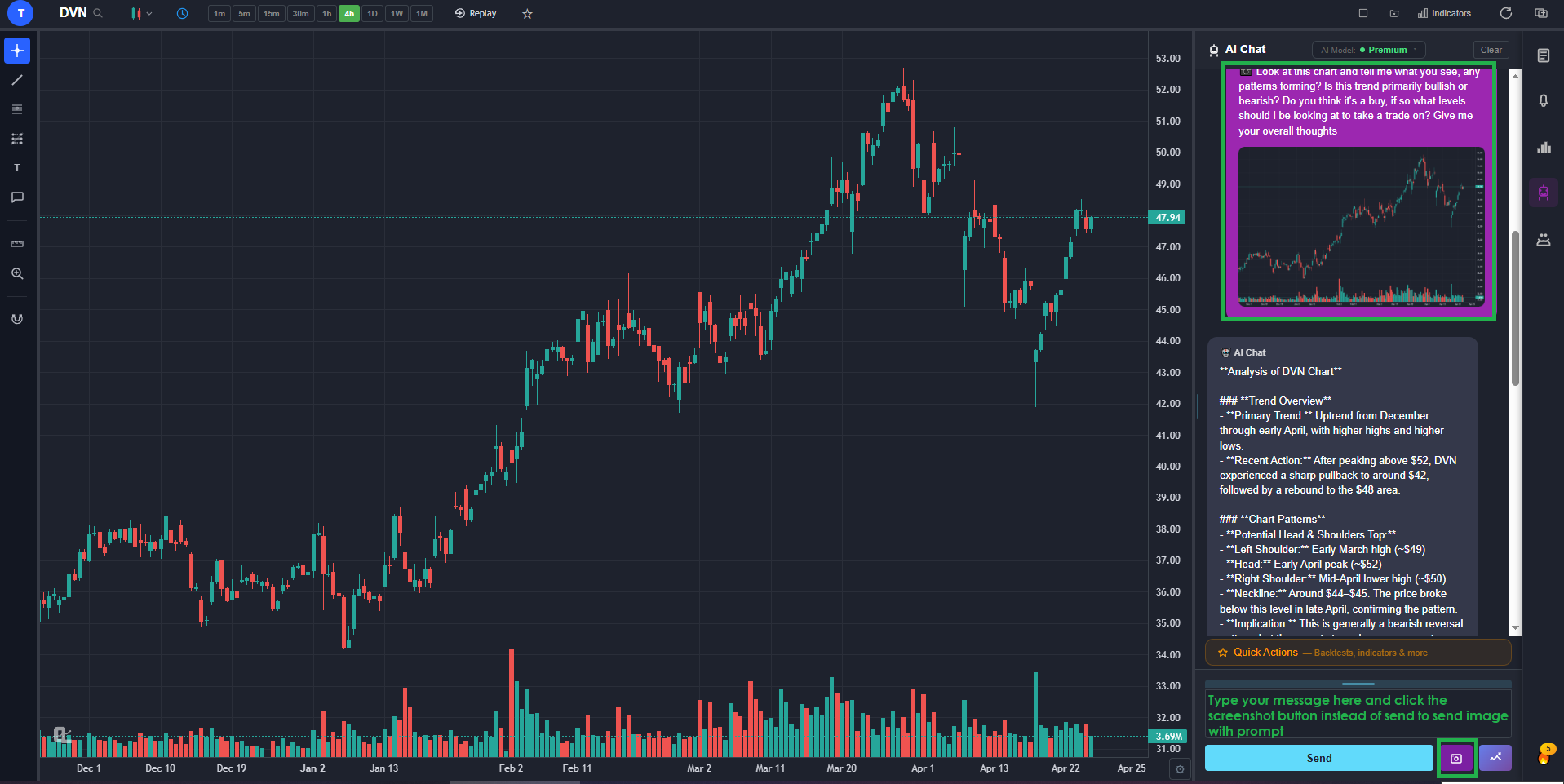Open the attached chart thumbnail in chat
Screen dimensions: 1564x784
click(x=1361, y=226)
